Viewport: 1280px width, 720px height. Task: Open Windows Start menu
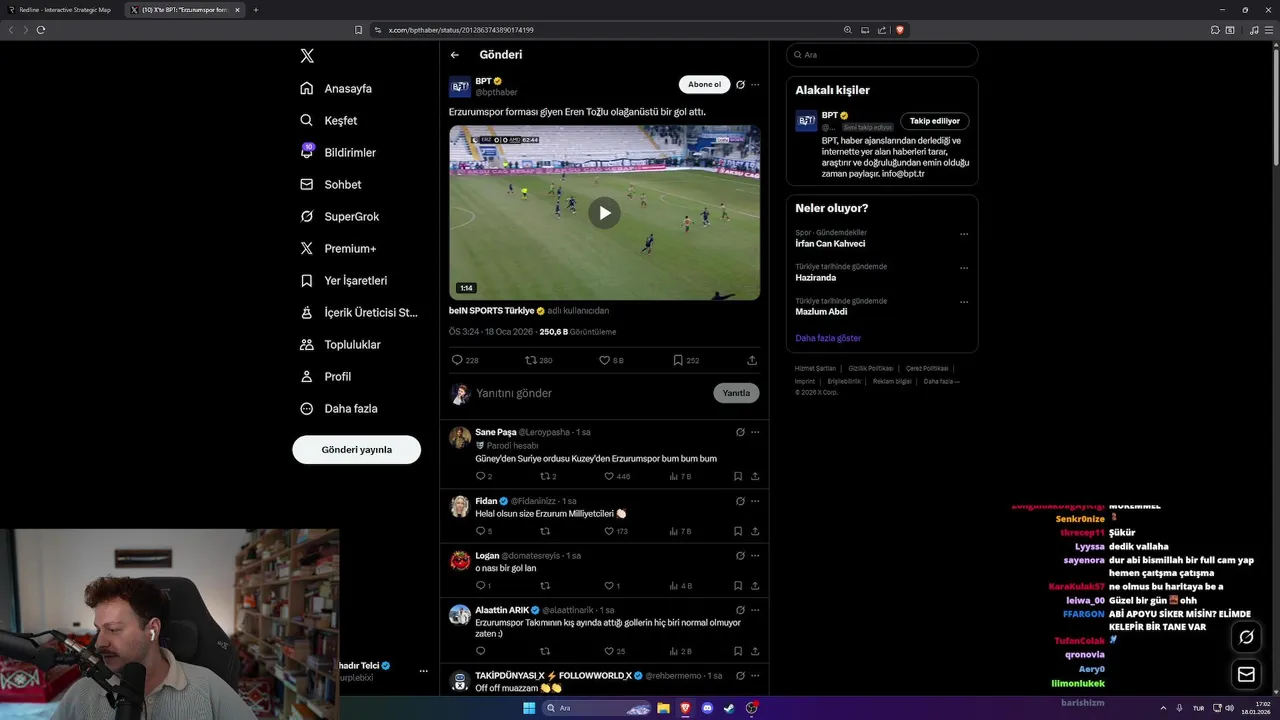point(530,708)
